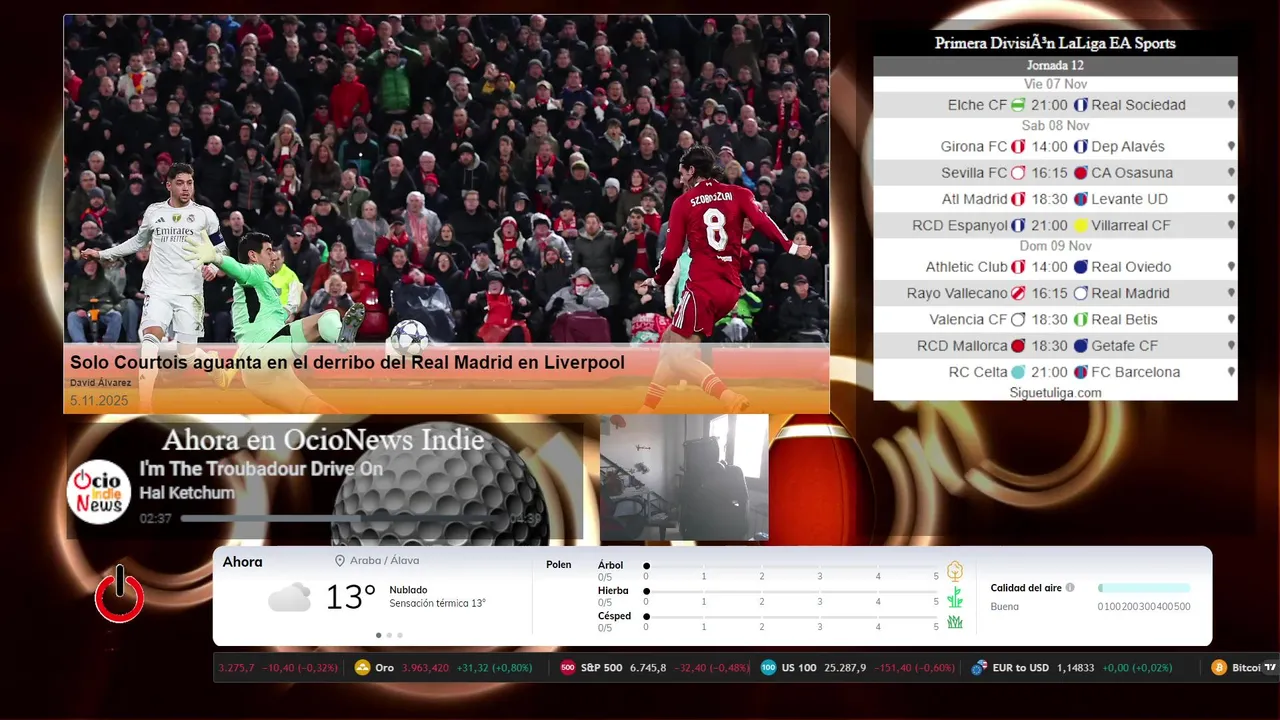The height and width of the screenshot is (720, 1280).
Task: Click location pin in Rayo Vallecano match row
Action: coord(1231,294)
